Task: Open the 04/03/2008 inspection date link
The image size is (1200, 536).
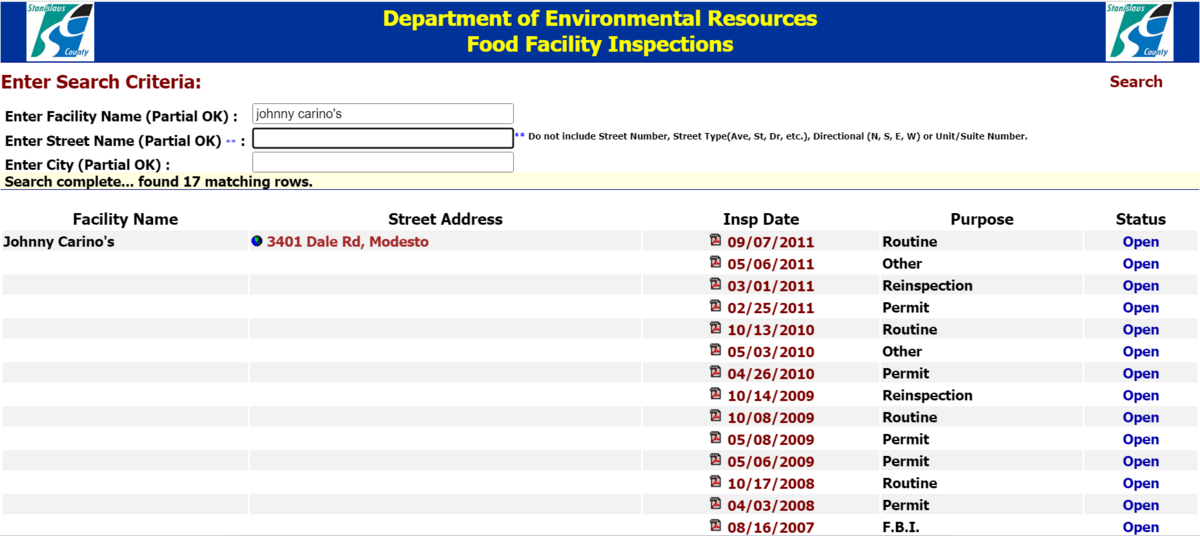Action: tap(770, 506)
